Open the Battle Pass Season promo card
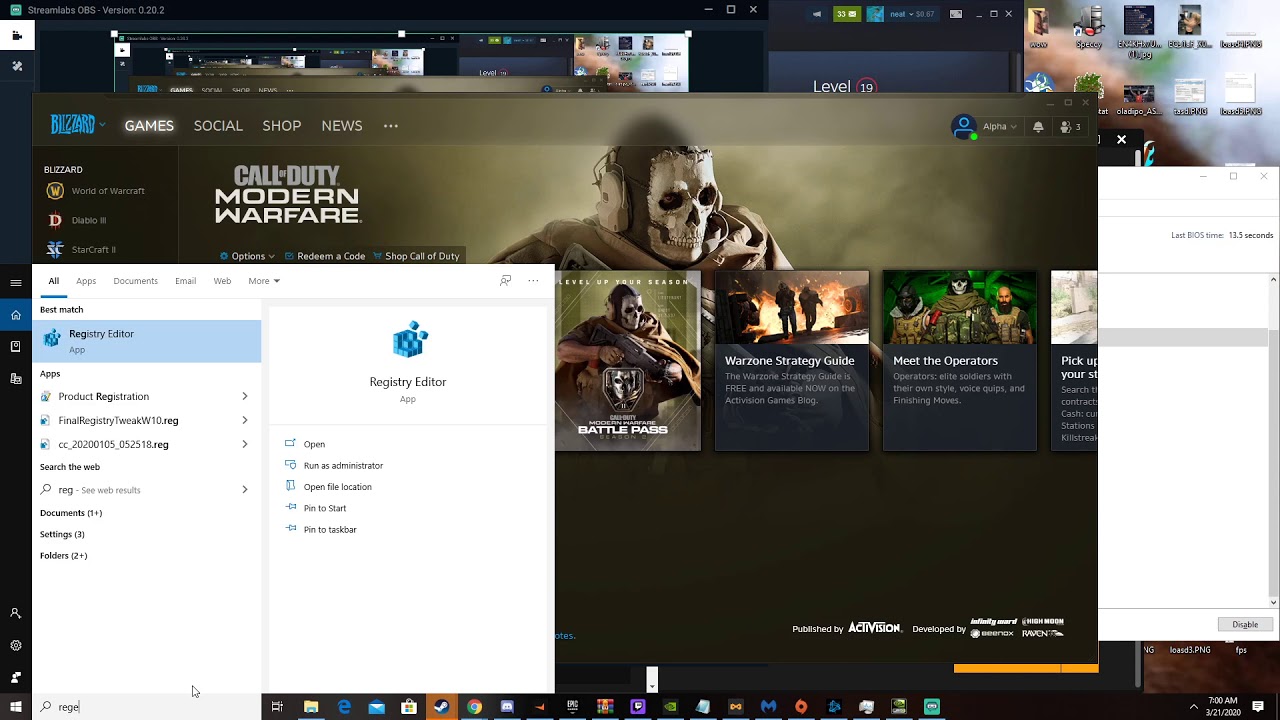The width and height of the screenshot is (1280, 720). [628, 360]
